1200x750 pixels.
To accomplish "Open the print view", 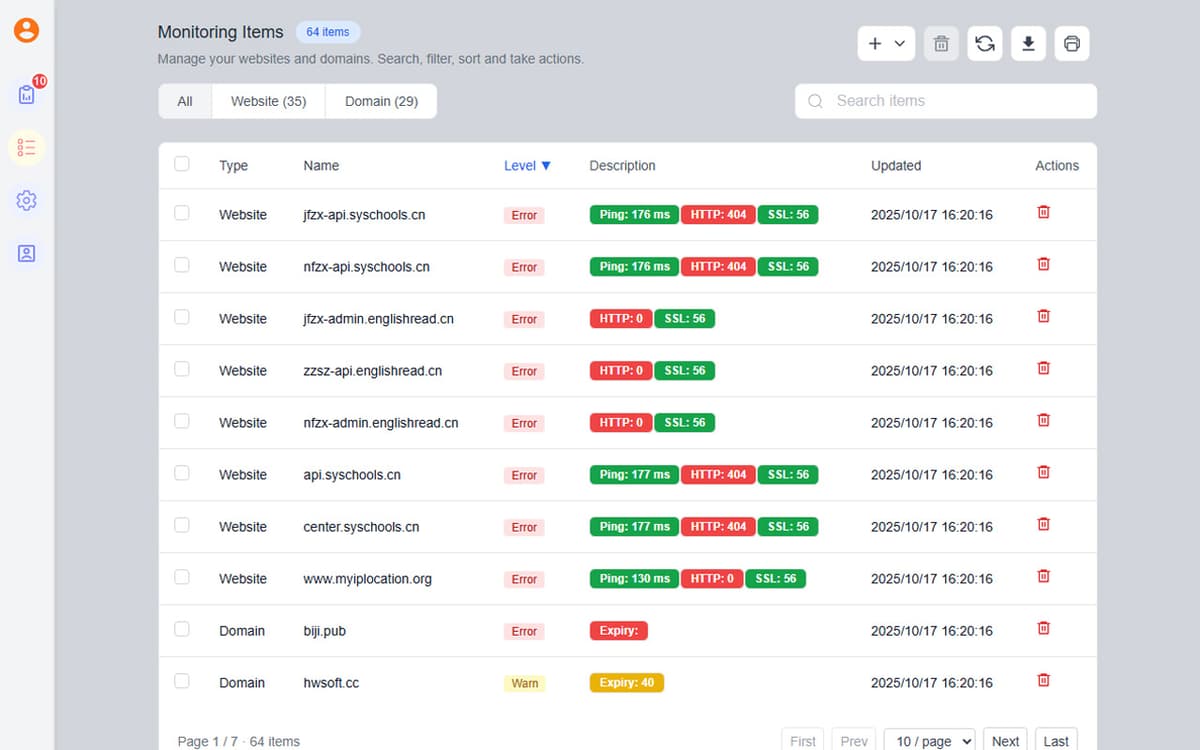I will point(1071,43).
